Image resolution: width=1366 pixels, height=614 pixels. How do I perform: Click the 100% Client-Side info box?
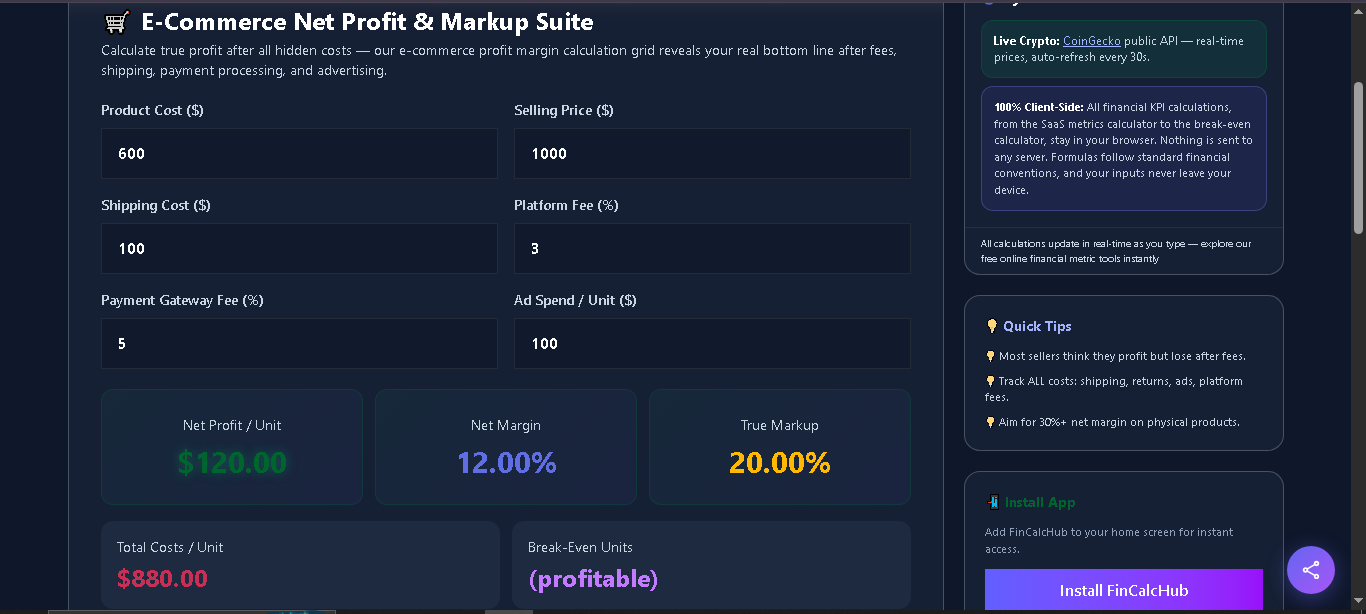click(1124, 148)
